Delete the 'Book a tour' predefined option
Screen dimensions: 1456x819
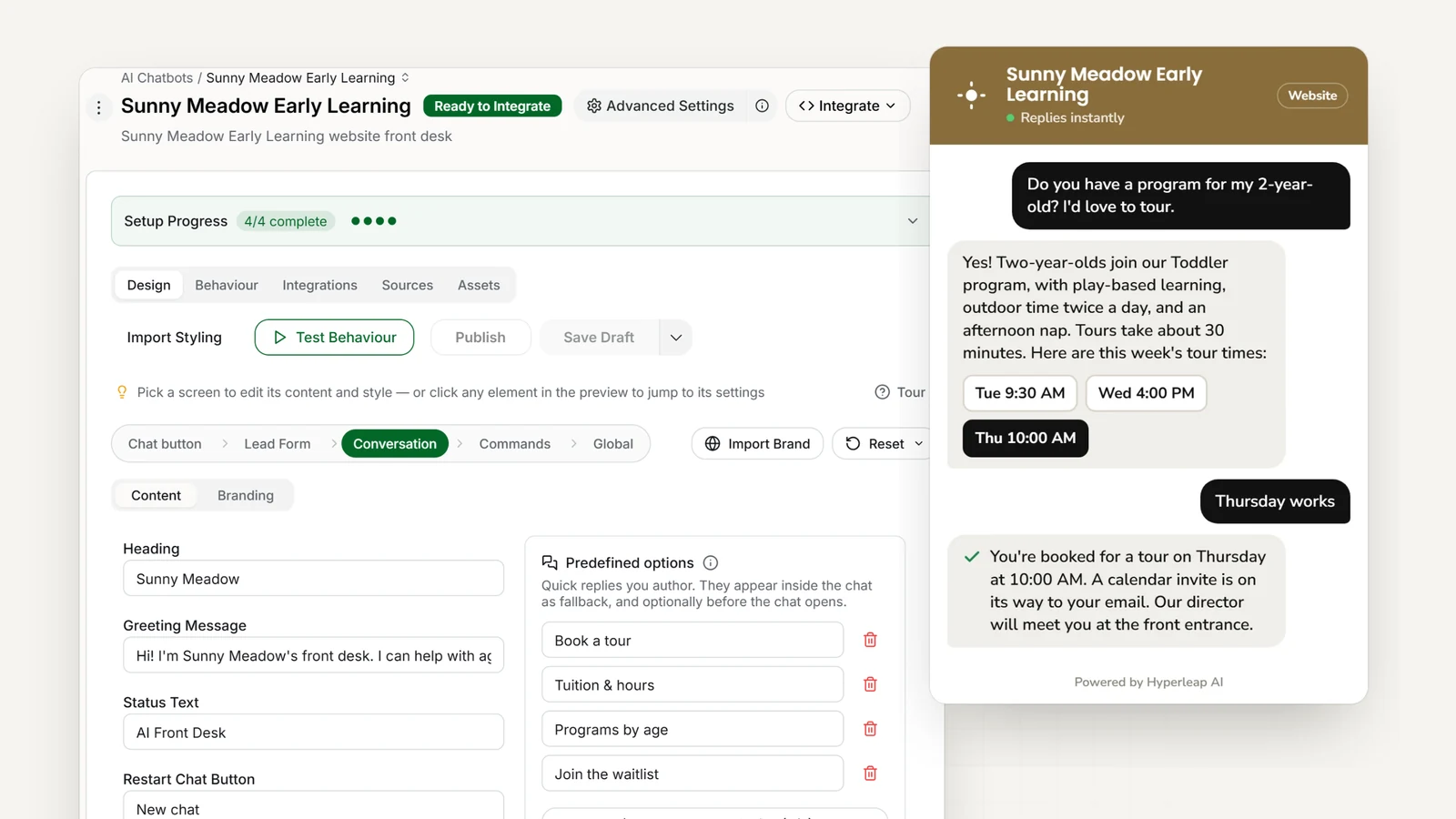pyautogui.click(x=870, y=640)
